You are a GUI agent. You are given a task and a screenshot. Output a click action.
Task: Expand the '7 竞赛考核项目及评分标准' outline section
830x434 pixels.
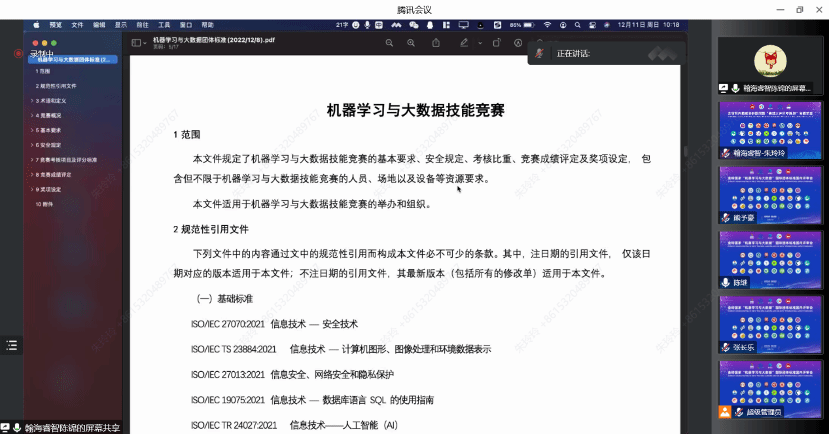[33, 159]
